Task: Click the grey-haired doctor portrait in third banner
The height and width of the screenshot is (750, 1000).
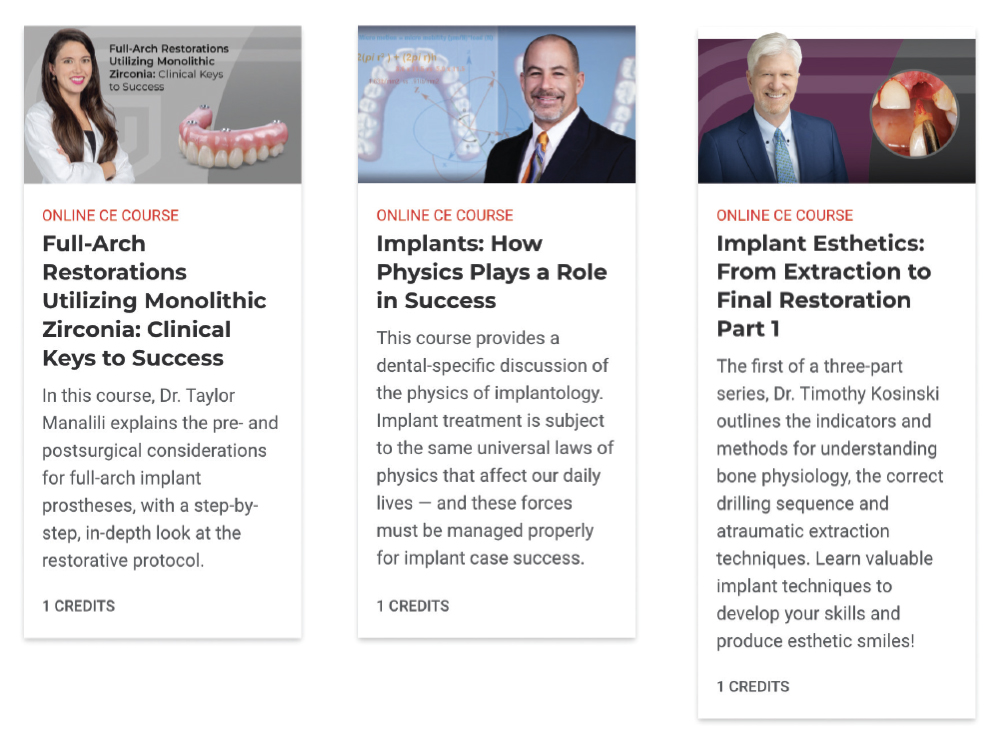Action: (775, 108)
